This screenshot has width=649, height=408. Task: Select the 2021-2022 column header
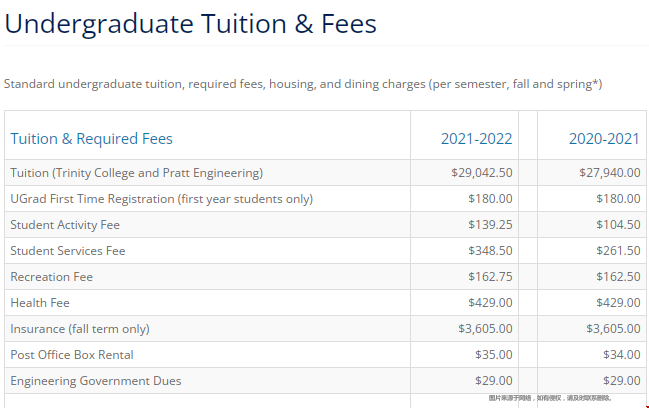coord(476,139)
